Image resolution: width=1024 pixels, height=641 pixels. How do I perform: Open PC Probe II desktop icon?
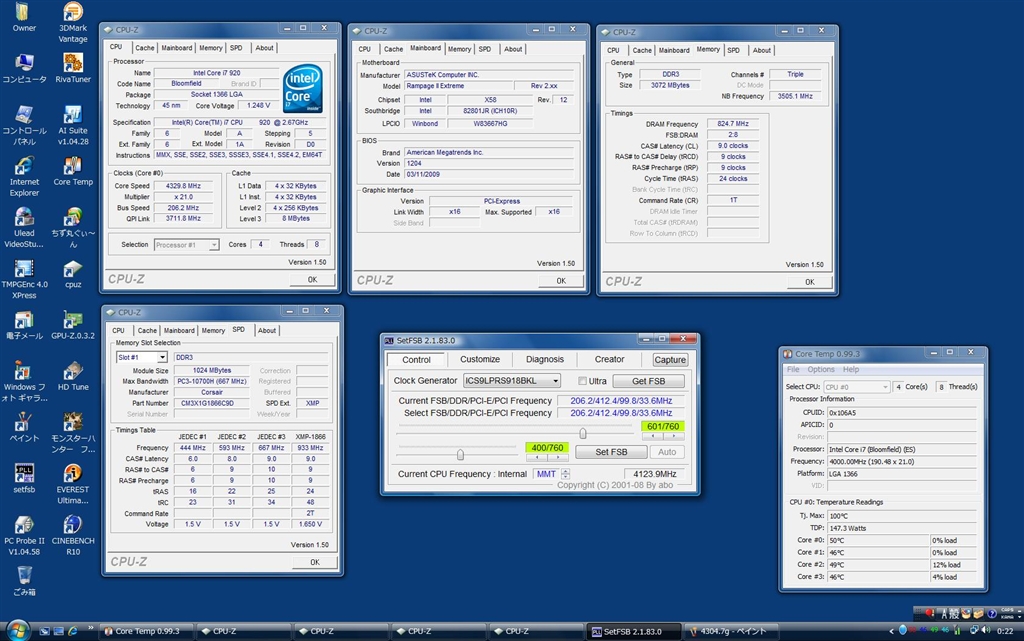24,526
